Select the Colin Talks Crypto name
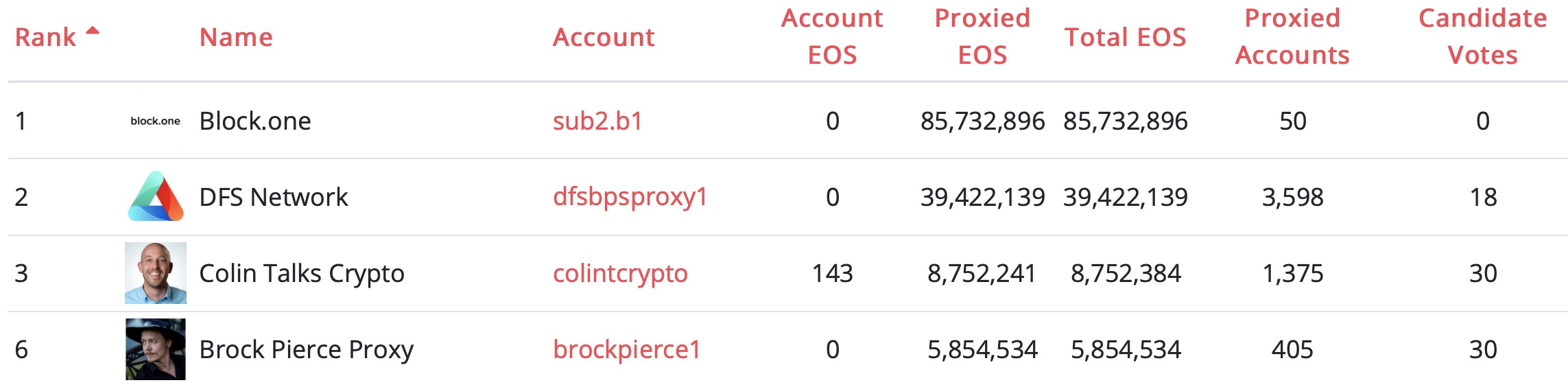This screenshot has width=1568, height=387. pos(302,273)
